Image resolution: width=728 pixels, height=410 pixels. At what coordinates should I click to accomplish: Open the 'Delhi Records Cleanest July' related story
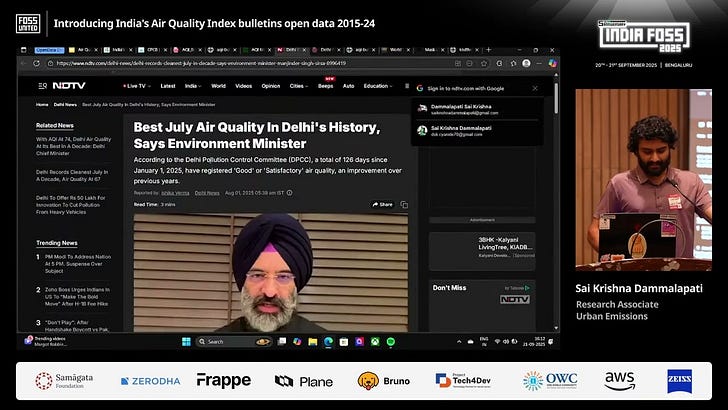coord(72,176)
